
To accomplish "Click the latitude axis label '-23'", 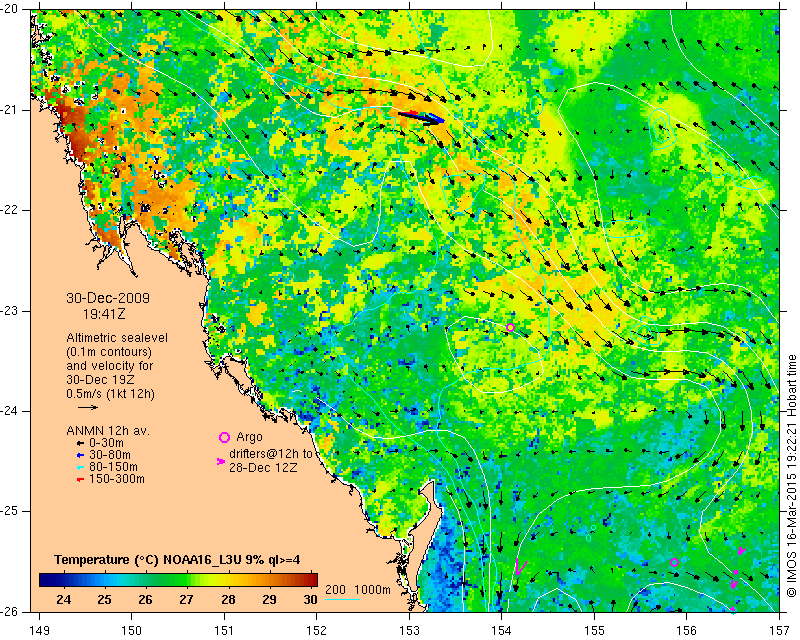I will coord(9,311).
